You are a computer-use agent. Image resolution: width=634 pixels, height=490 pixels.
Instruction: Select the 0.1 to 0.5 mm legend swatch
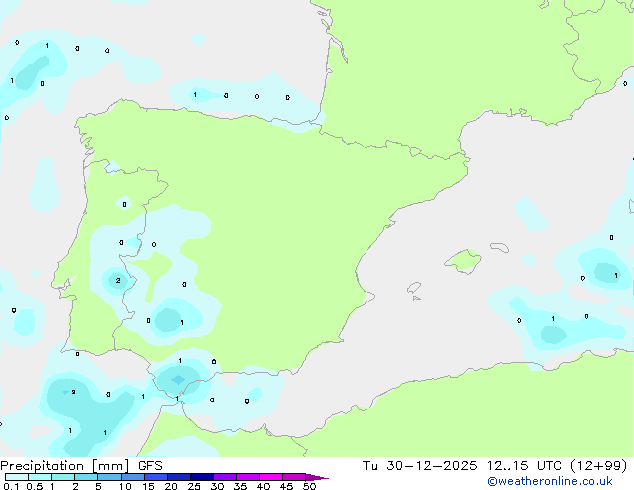pyautogui.click(x=17, y=477)
